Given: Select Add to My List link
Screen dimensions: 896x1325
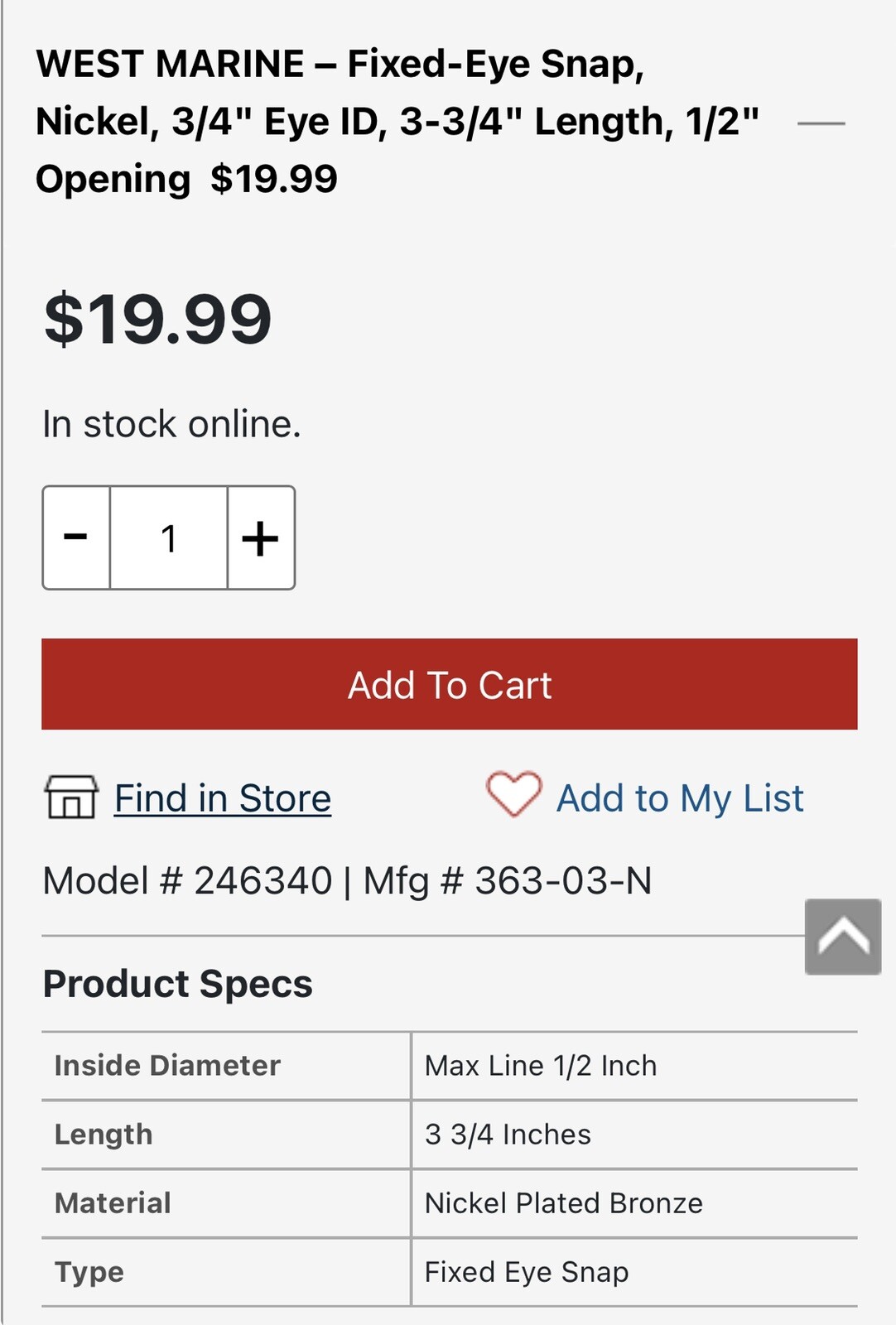Looking at the screenshot, I should (x=680, y=798).
